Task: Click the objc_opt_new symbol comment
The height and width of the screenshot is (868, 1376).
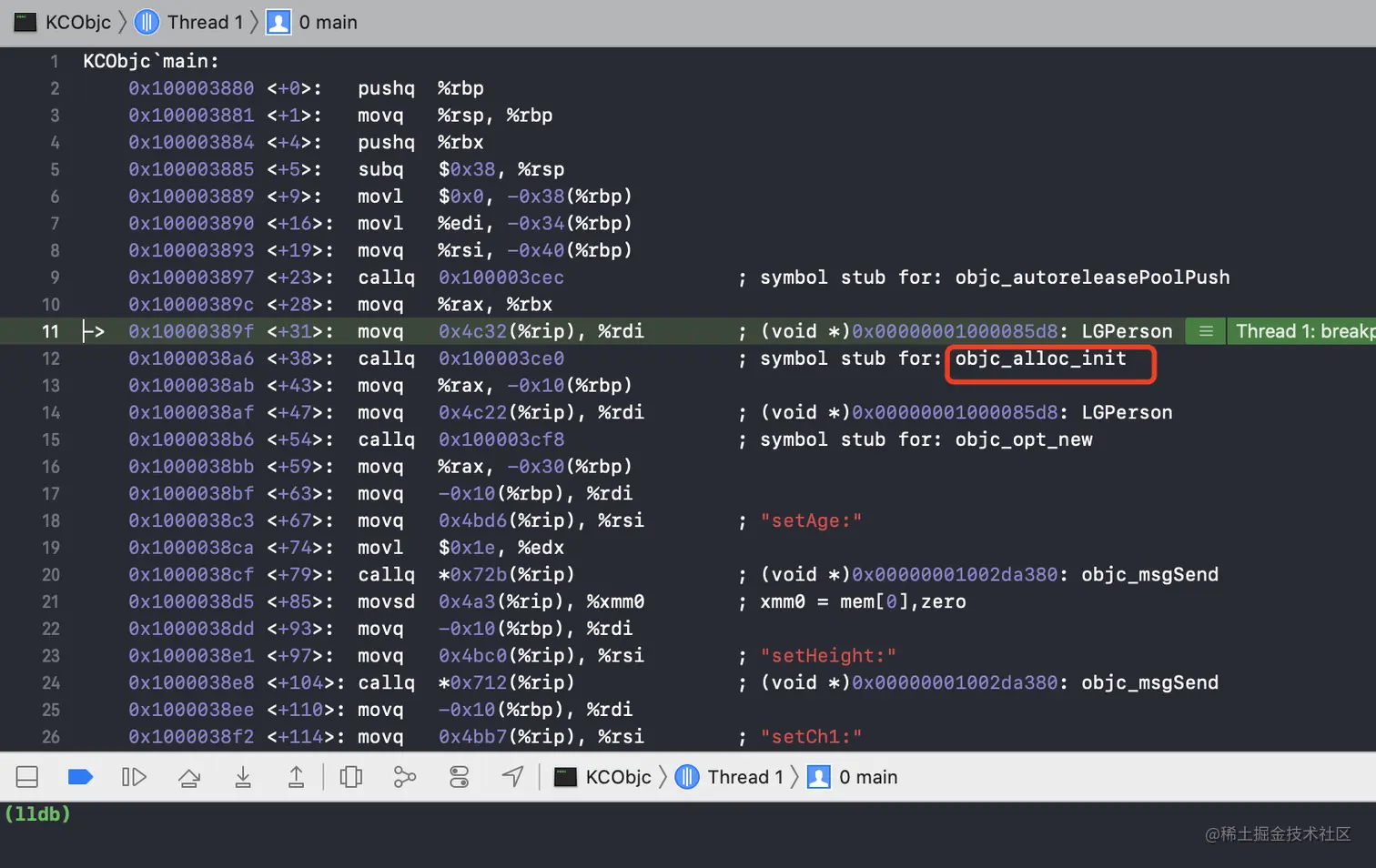Action: pyautogui.click(x=1024, y=439)
